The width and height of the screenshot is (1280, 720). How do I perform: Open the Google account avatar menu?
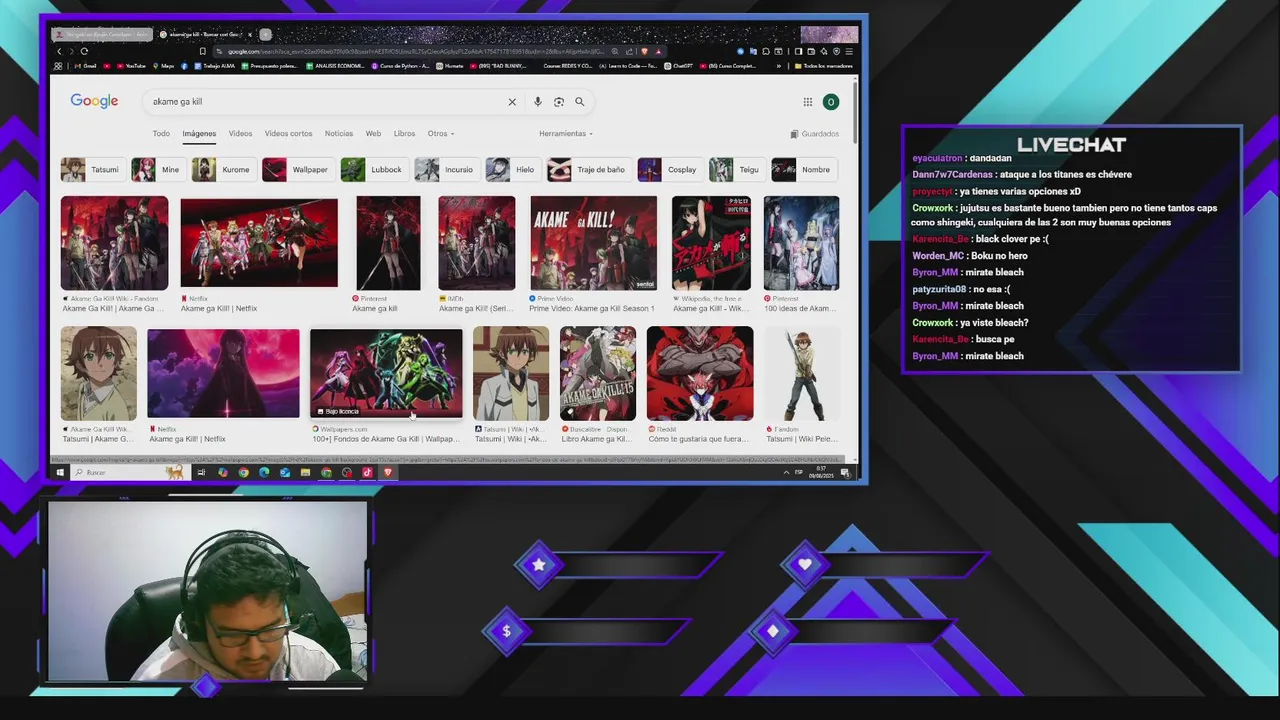830,102
